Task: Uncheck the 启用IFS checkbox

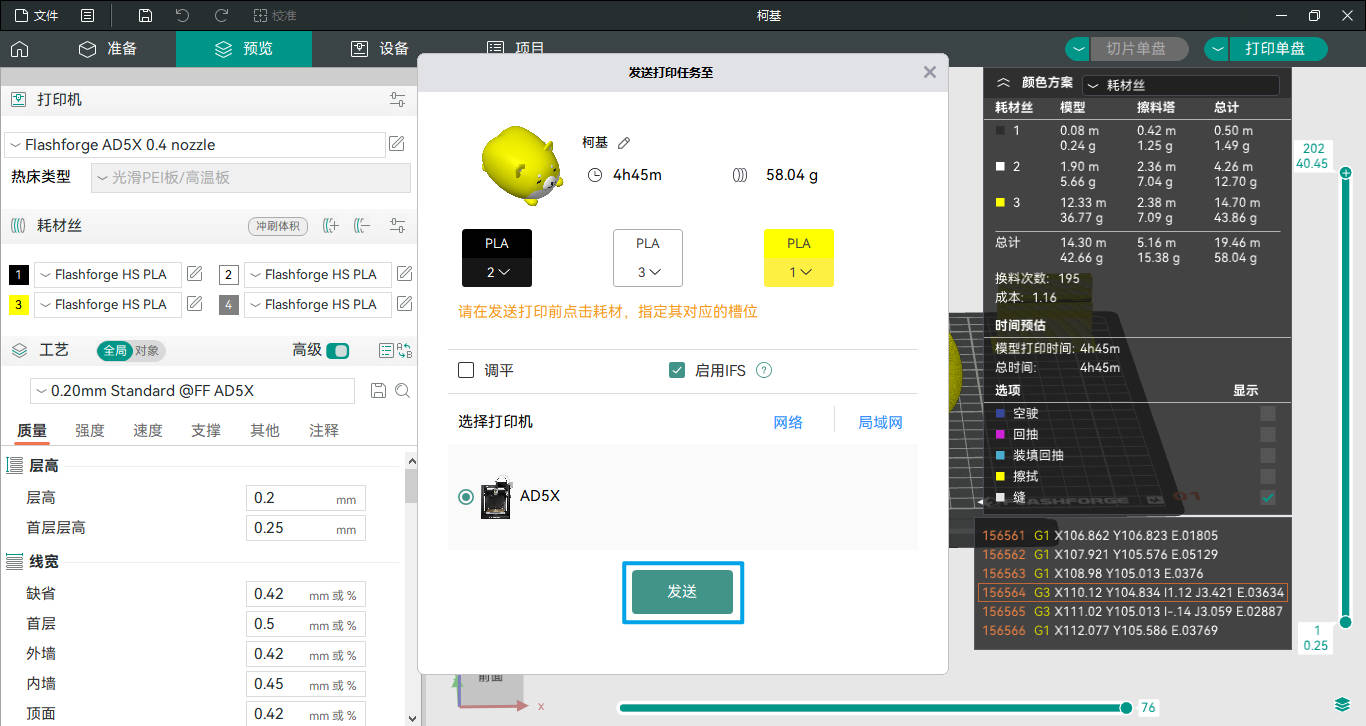Action: 677,370
